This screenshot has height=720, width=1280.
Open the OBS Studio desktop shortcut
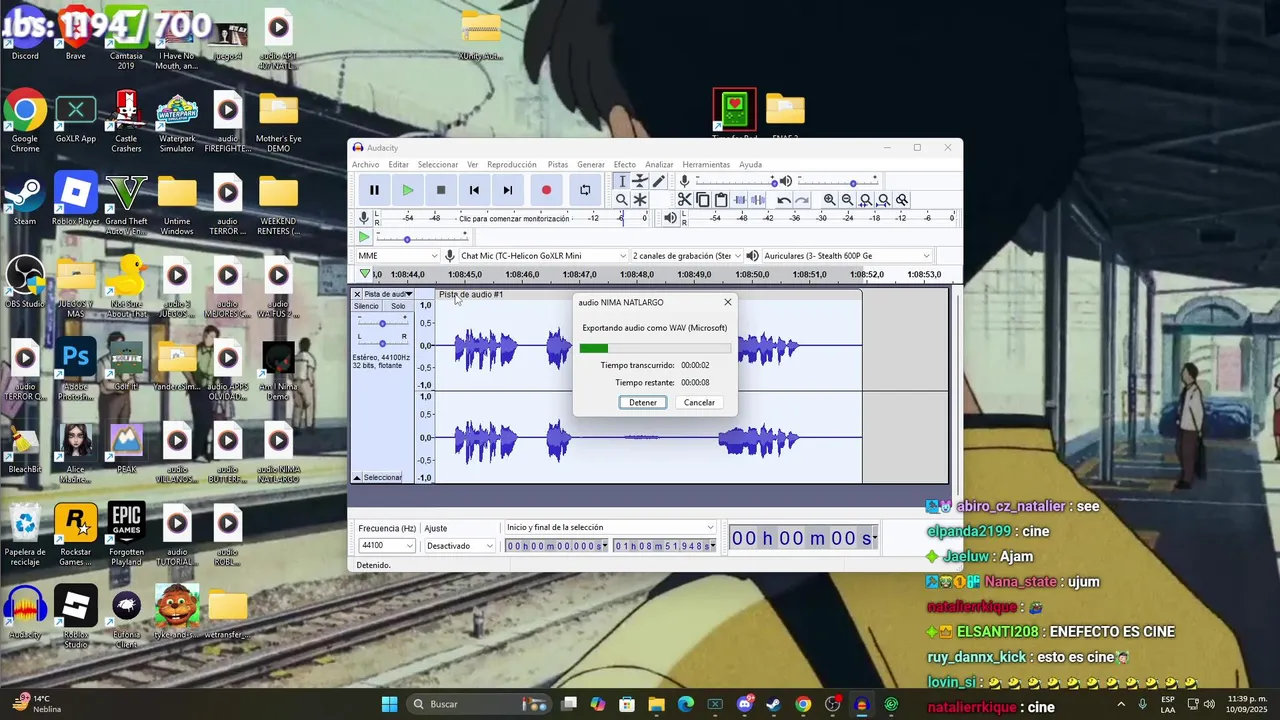tap(25, 282)
